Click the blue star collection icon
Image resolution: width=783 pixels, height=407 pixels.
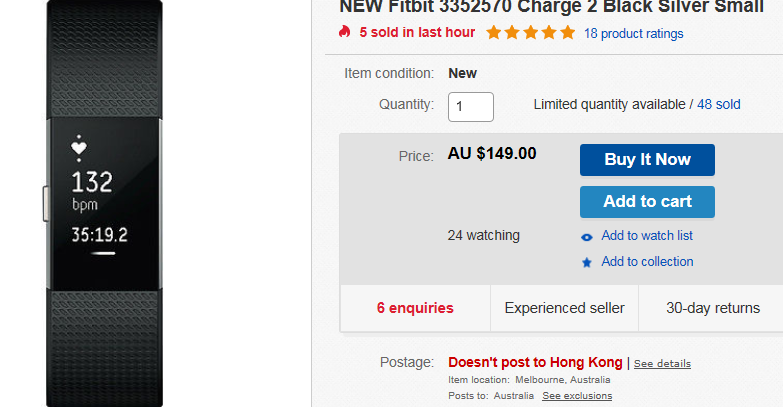(587, 262)
